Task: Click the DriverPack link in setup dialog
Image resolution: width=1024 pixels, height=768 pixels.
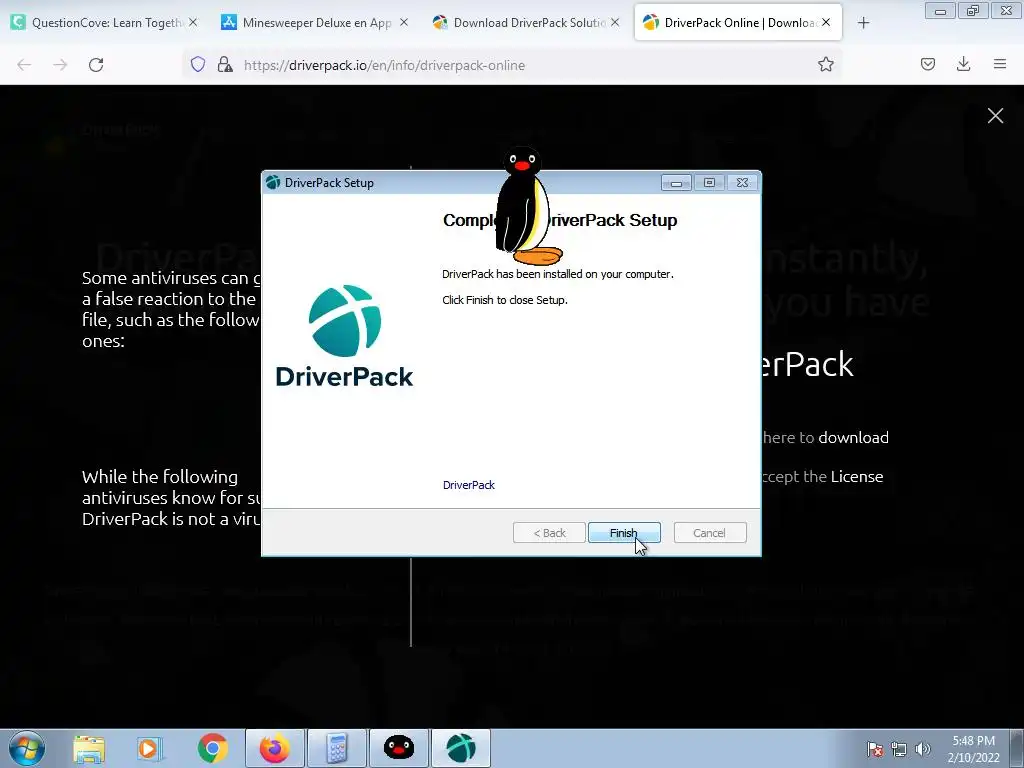Action: click(x=468, y=485)
